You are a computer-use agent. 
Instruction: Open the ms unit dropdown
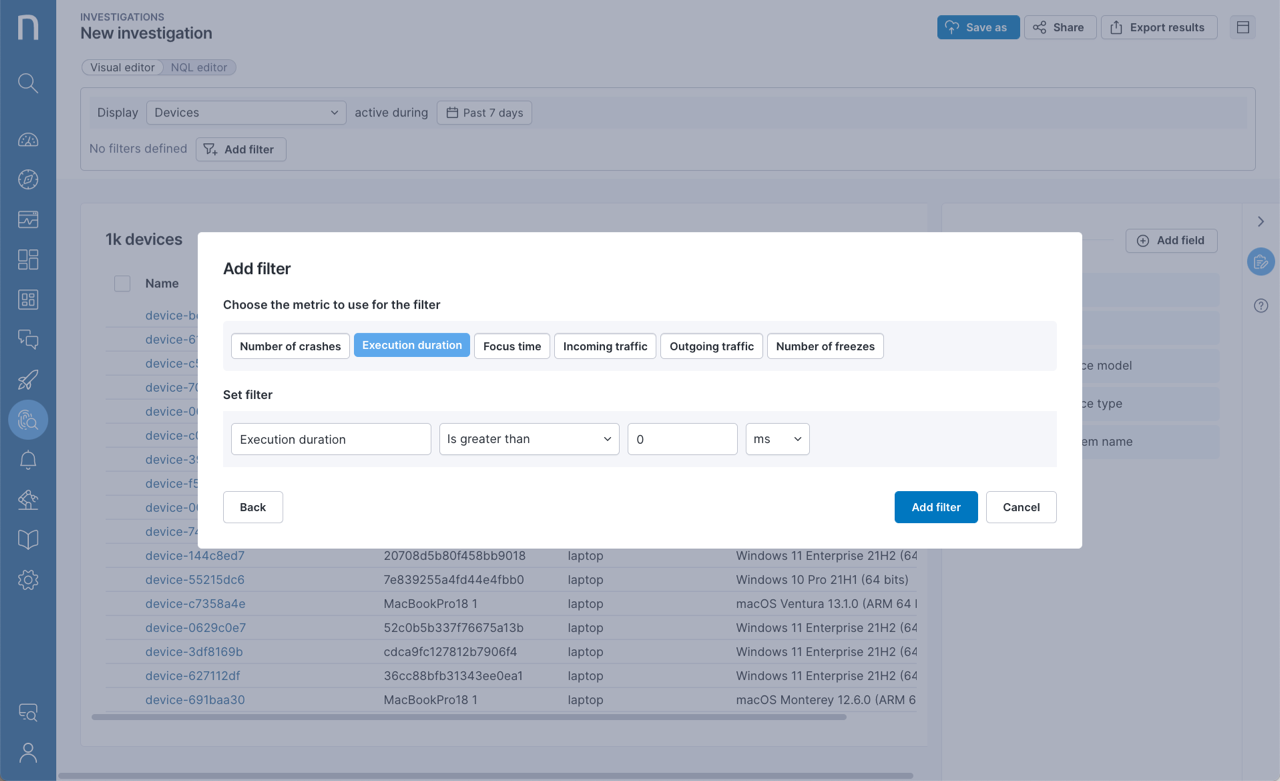click(x=777, y=438)
